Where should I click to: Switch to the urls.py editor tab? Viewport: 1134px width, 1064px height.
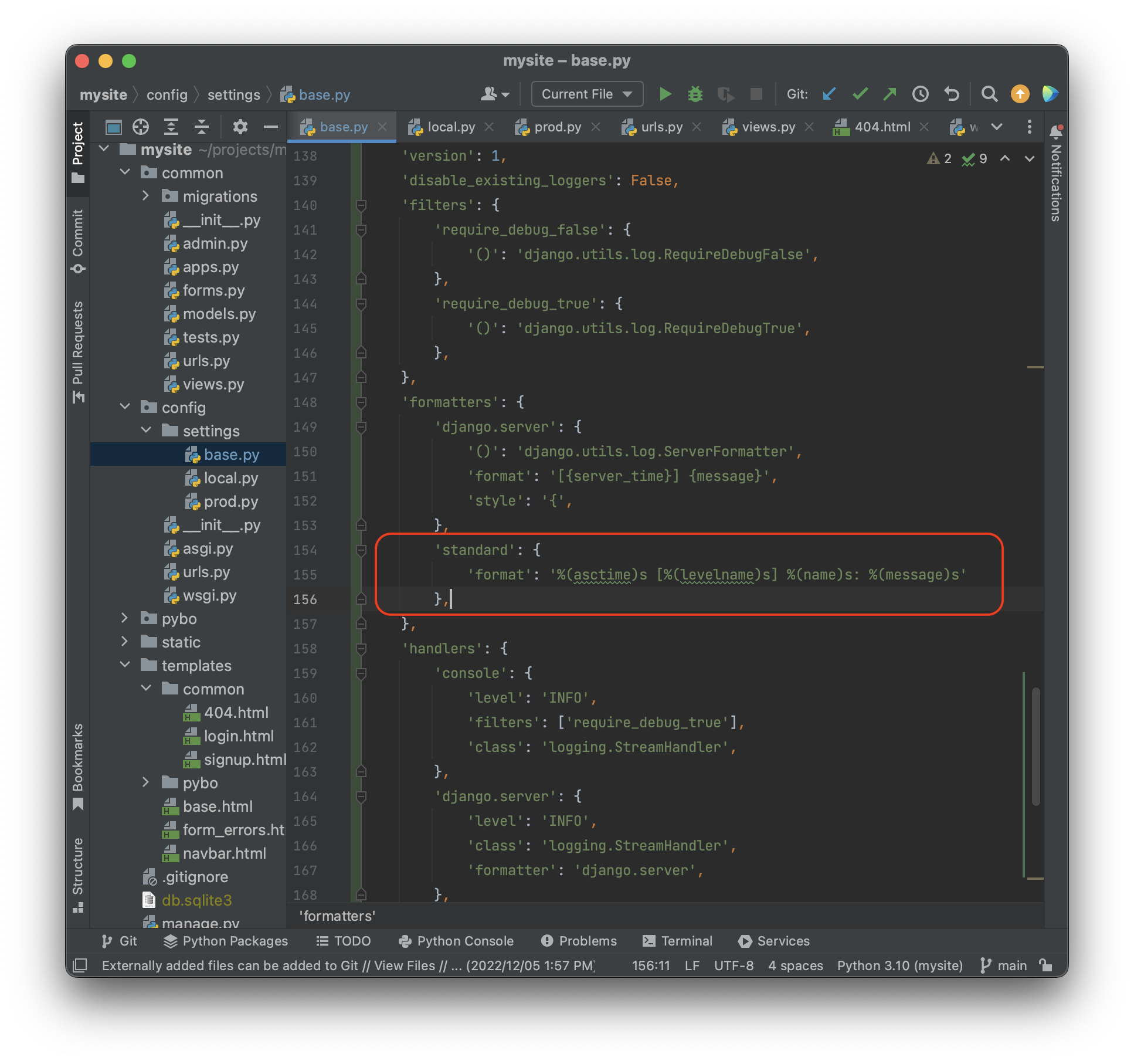pyautogui.click(x=661, y=127)
